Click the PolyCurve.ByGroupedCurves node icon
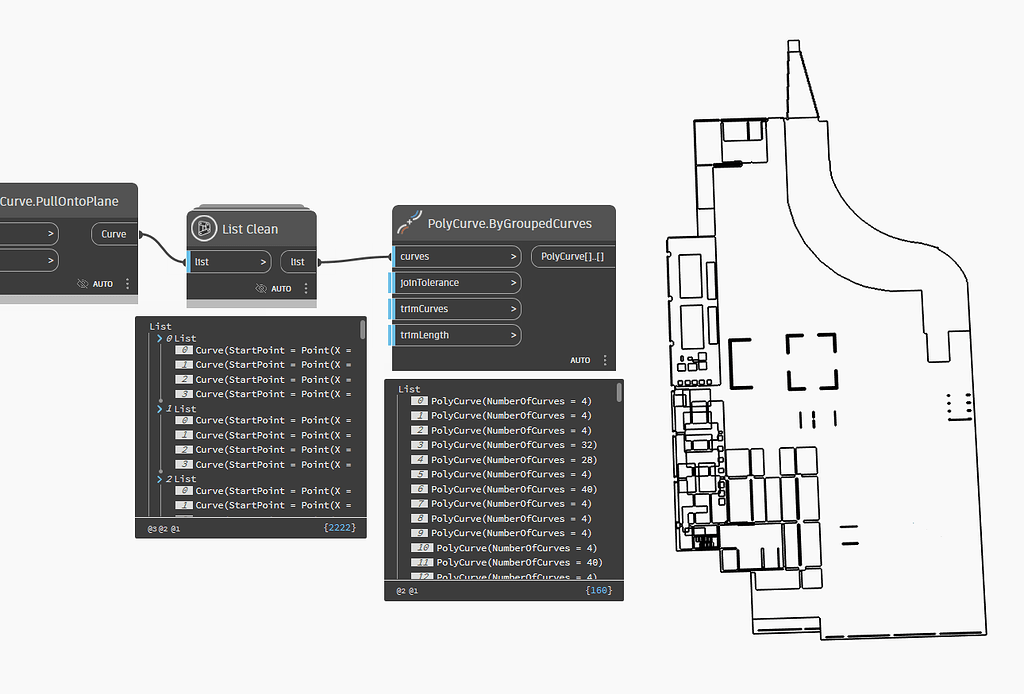Image resolution: width=1024 pixels, height=694 pixels. point(408,223)
